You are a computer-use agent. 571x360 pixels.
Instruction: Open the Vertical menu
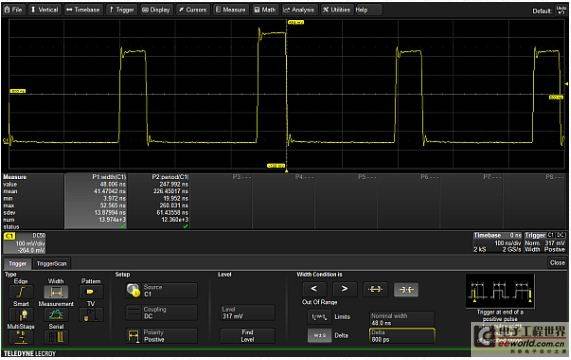(44, 10)
